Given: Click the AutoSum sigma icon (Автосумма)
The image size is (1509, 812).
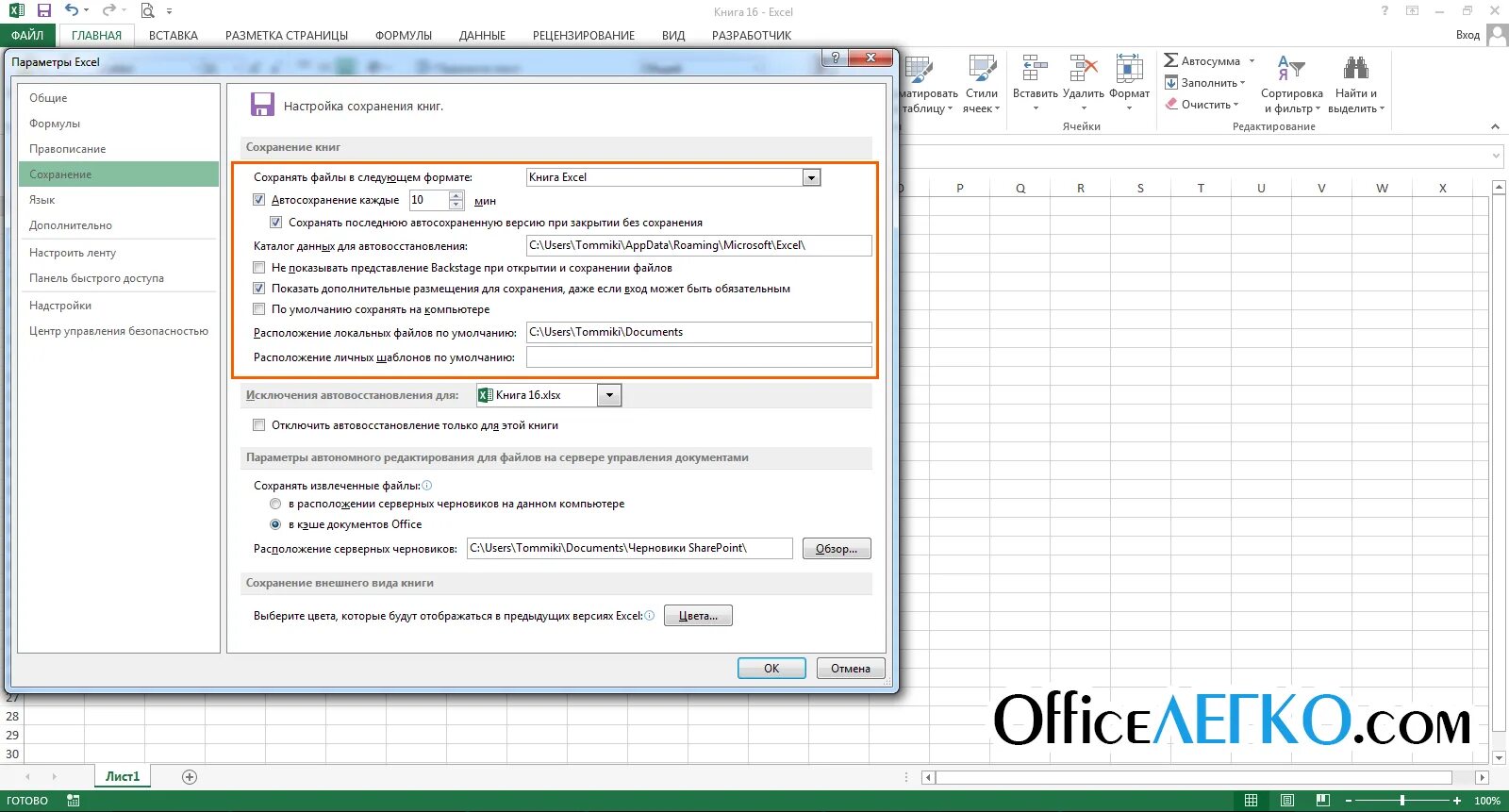Looking at the screenshot, I should pos(1170,60).
